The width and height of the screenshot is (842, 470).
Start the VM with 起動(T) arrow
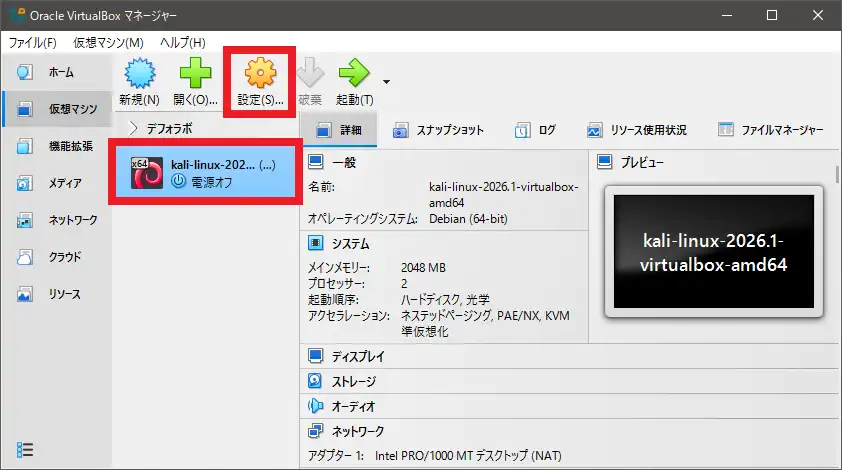pos(354,73)
